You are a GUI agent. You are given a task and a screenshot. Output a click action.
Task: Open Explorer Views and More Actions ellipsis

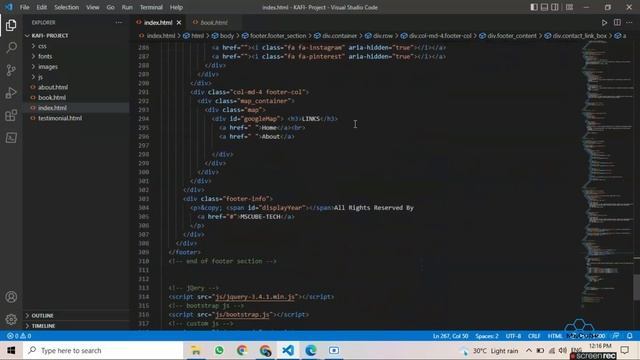119,22
